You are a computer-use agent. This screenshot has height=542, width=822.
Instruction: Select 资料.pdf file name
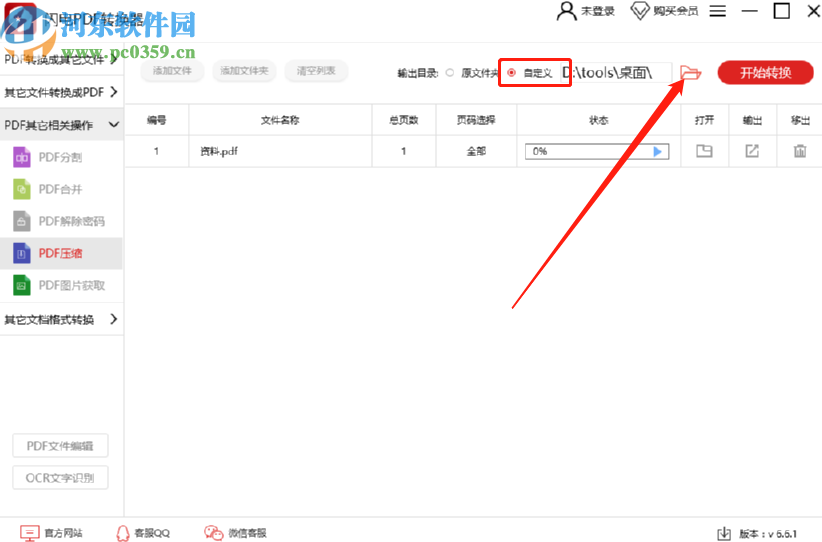point(219,151)
